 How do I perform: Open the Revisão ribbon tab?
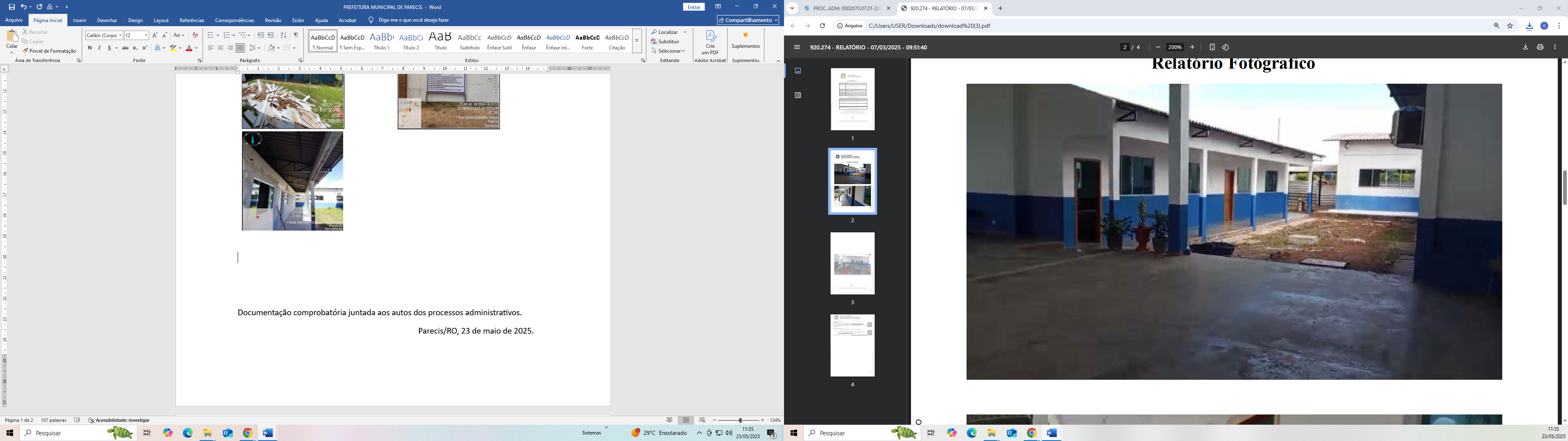tap(273, 21)
